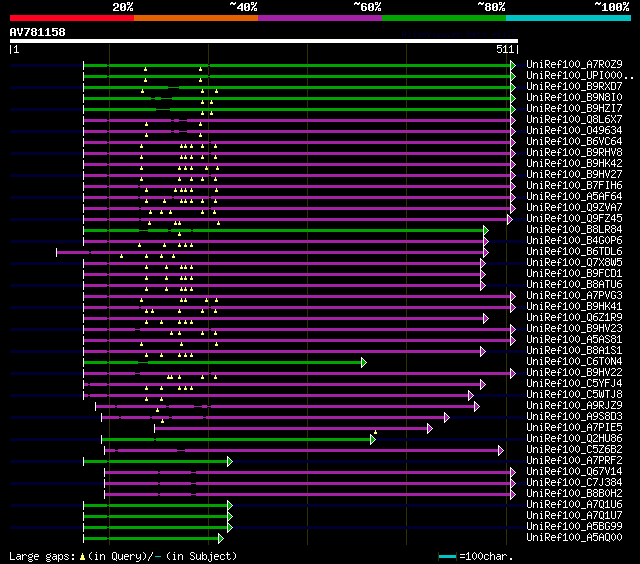Select label UniRef100_Q9ZVA7
This screenshot has height=564, width=640.
click(574, 208)
